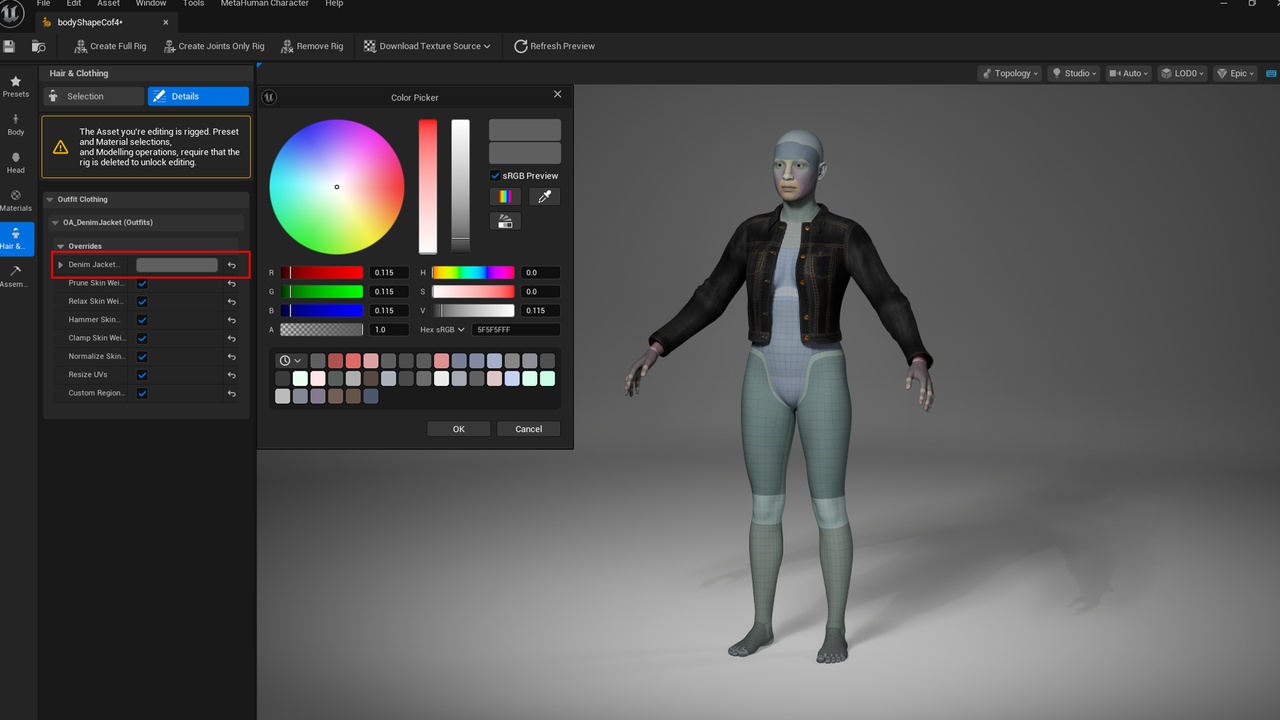
Task: Click the color spectrum mode button
Action: point(505,197)
